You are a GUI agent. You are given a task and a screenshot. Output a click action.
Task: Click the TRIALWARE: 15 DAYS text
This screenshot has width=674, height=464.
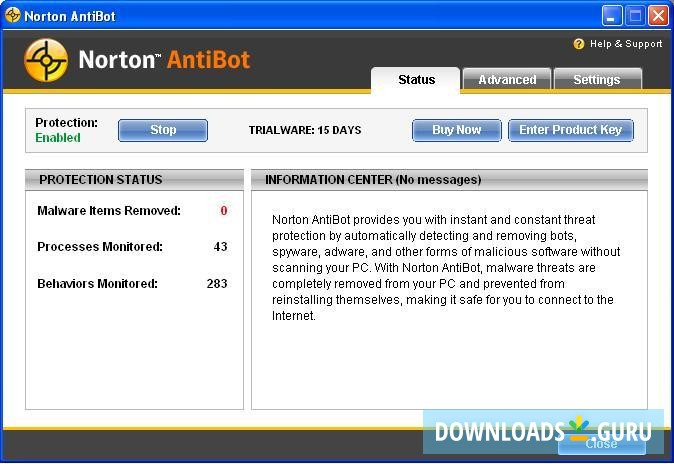(305, 130)
